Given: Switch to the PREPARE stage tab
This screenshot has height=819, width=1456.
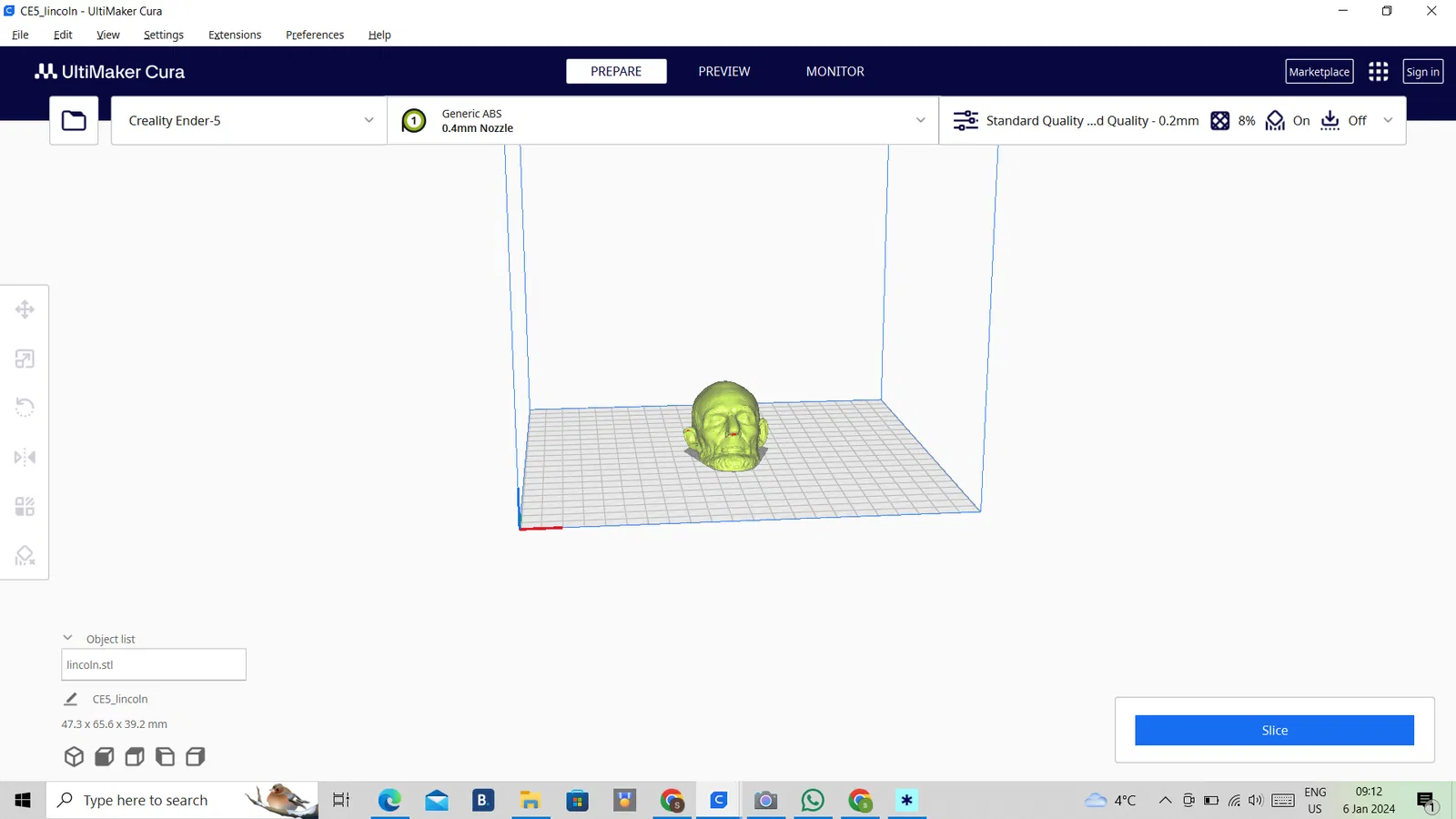Looking at the screenshot, I should 616,71.
